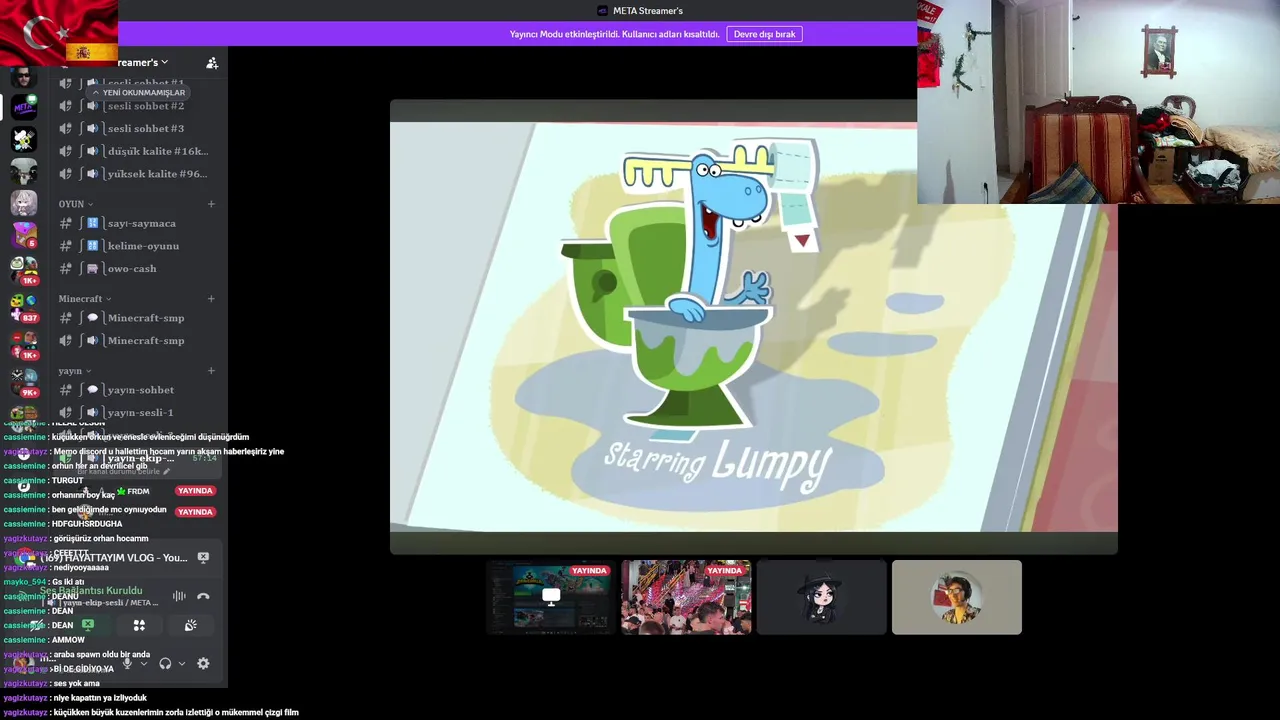Screen dimensions: 1280x720
Task: Select the game stream thumbnail marked YAYINDA
Action: pyautogui.click(x=549, y=598)
